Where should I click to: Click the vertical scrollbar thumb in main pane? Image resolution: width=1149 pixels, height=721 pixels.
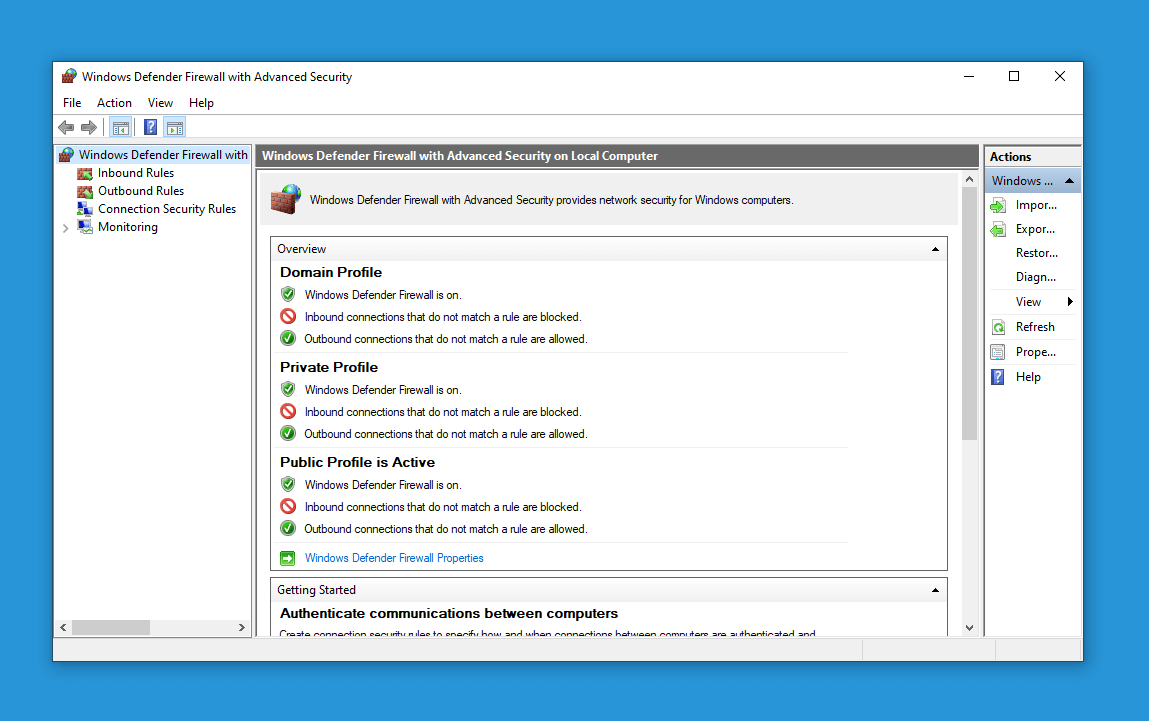click(969, 314)
